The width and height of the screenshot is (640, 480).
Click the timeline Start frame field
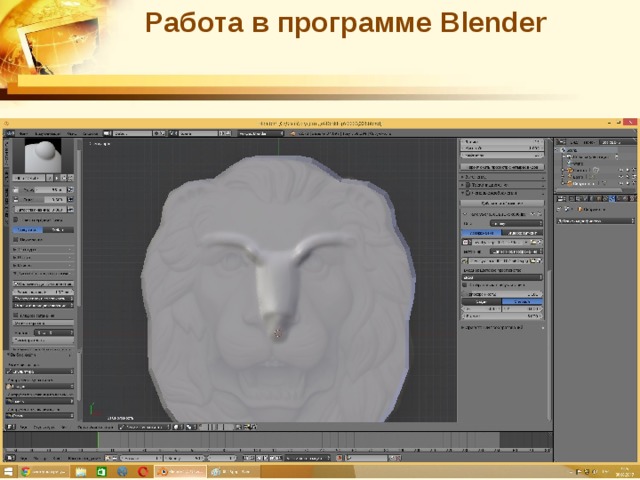point(141,458)
